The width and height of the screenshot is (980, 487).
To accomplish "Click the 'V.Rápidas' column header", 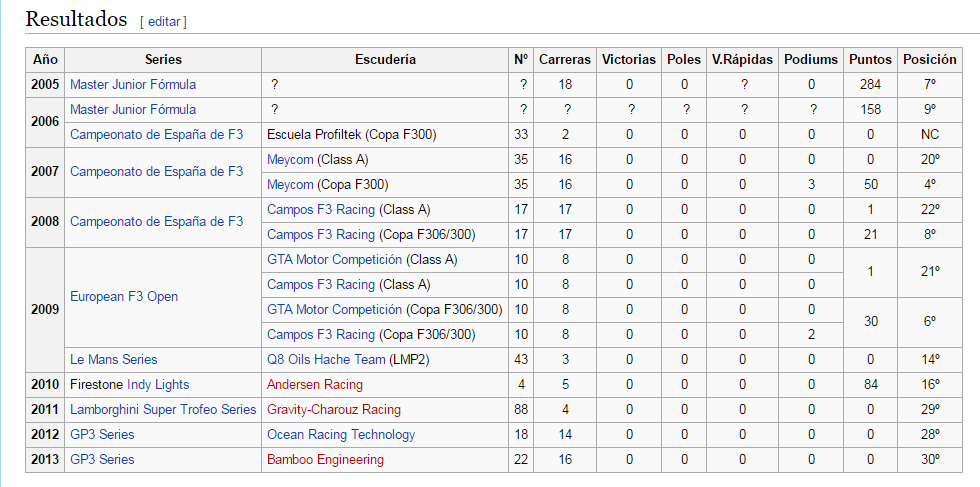I will [x=742, y=59].
